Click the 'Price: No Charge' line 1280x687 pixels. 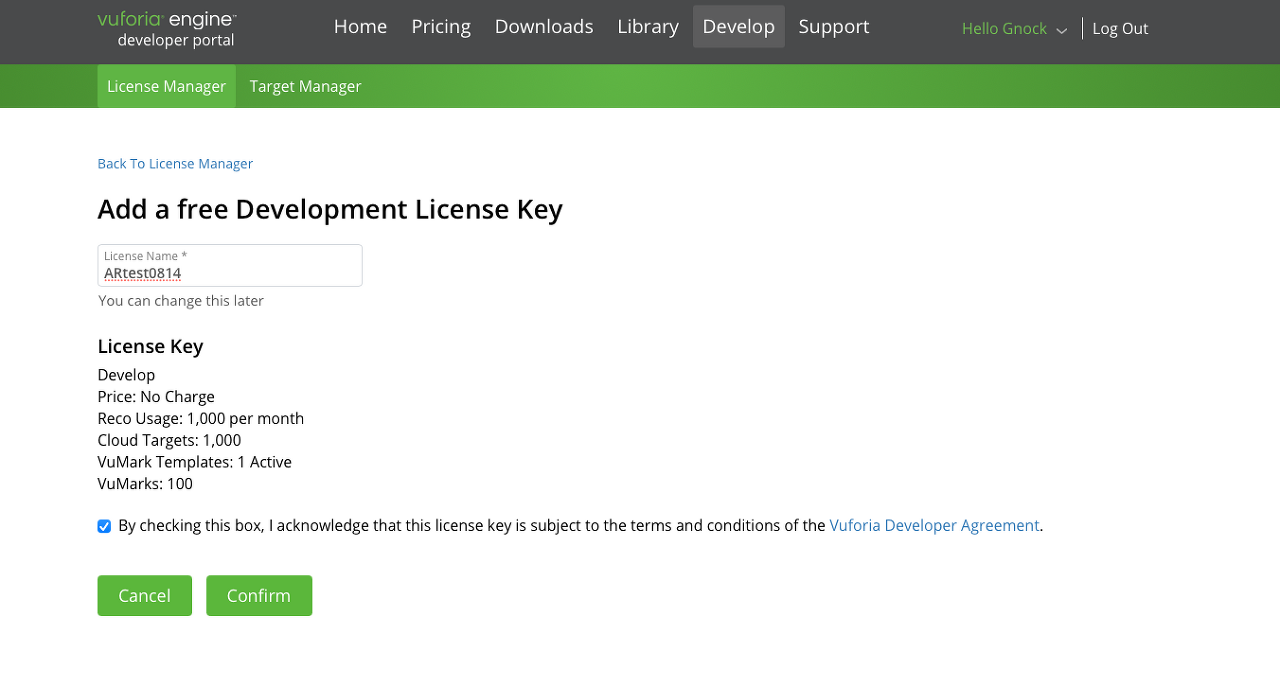click(x=156, y=397)
